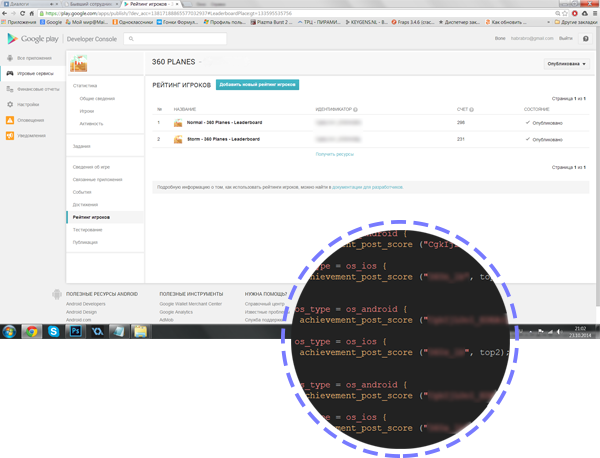Click the help icon next to Идентификатор column
600x458 pixels.
coord(355,110)
